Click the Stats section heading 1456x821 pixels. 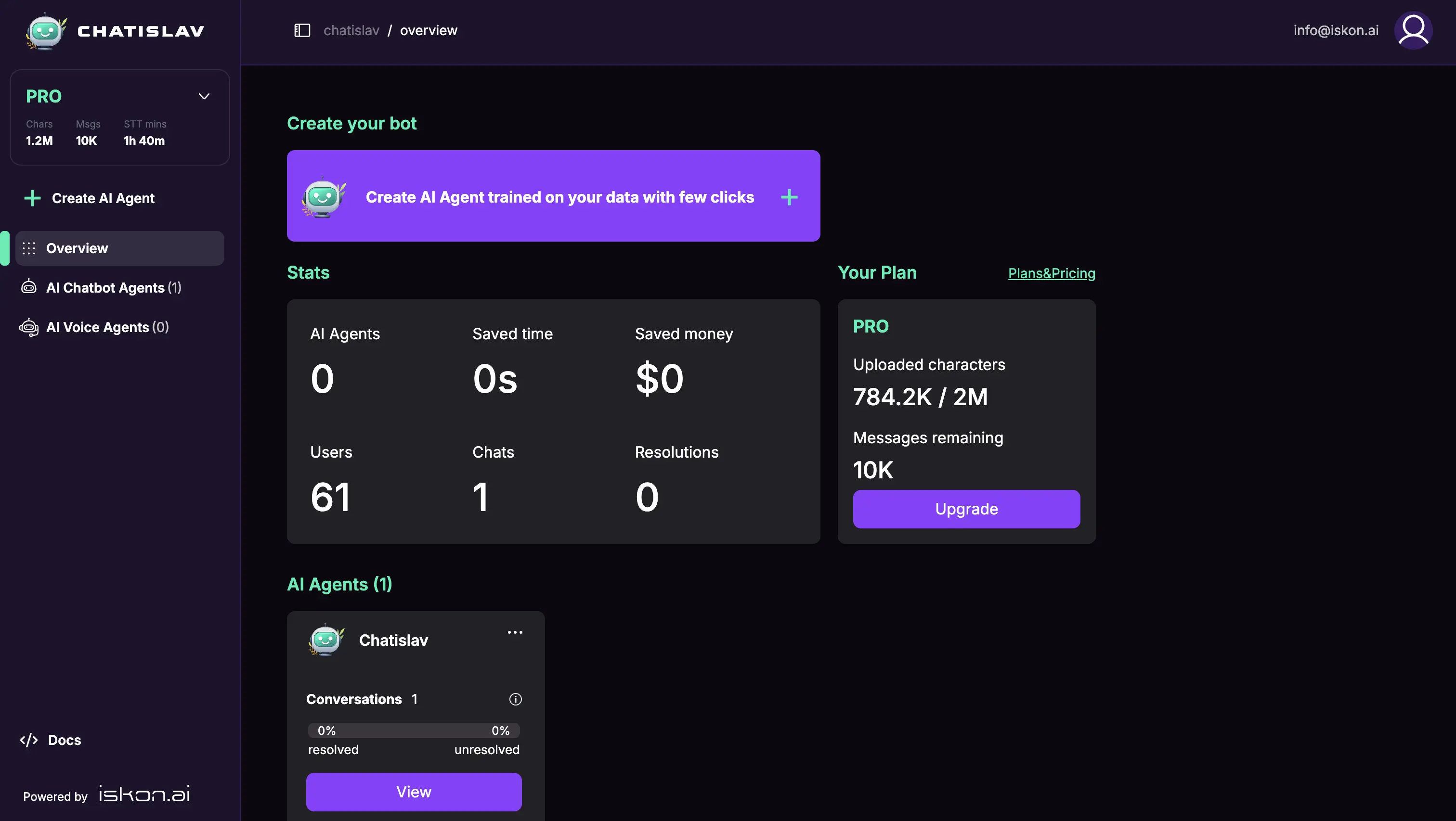tap(308, 273)
